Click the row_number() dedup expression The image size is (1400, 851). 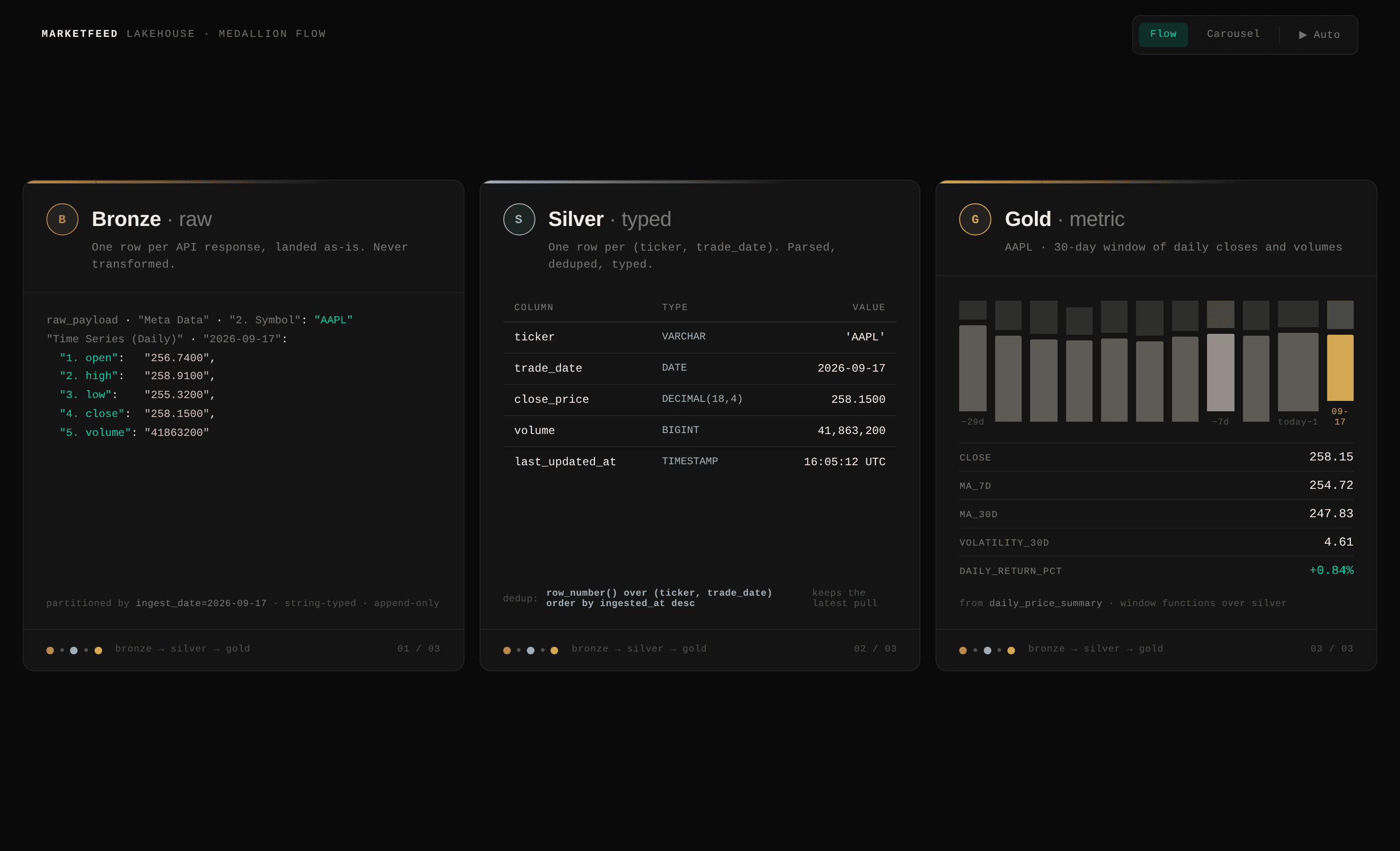click(659, 598)
